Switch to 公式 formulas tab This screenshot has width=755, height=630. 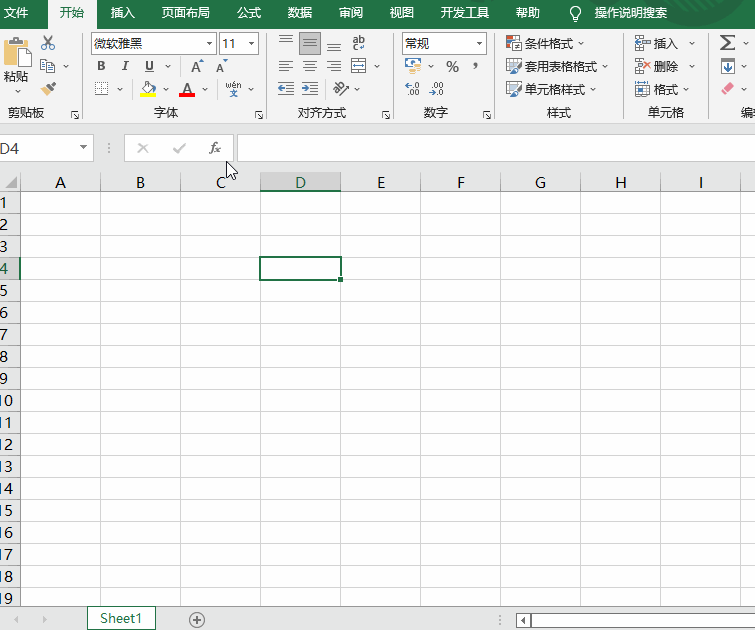[249, 13]
